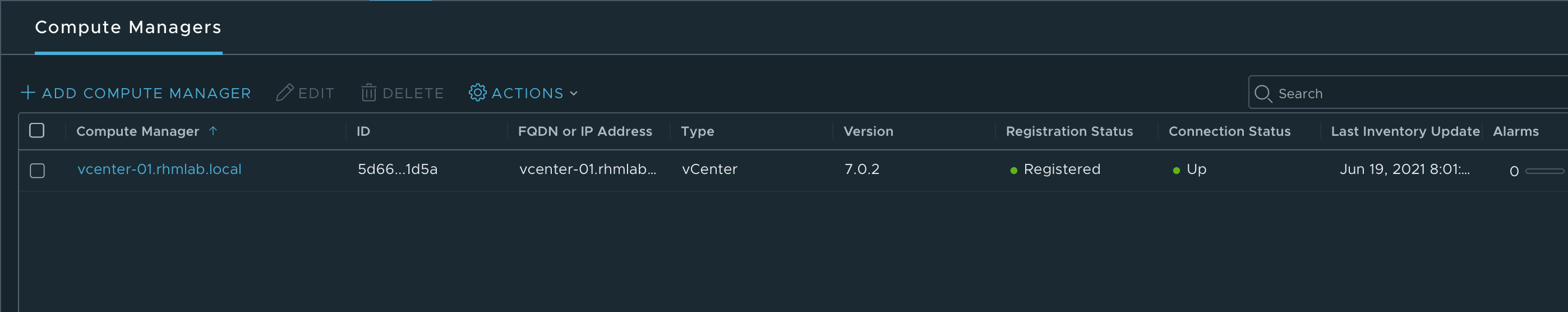
Task: Click the trash can Delete icon
Action: [x=369, y=93]
